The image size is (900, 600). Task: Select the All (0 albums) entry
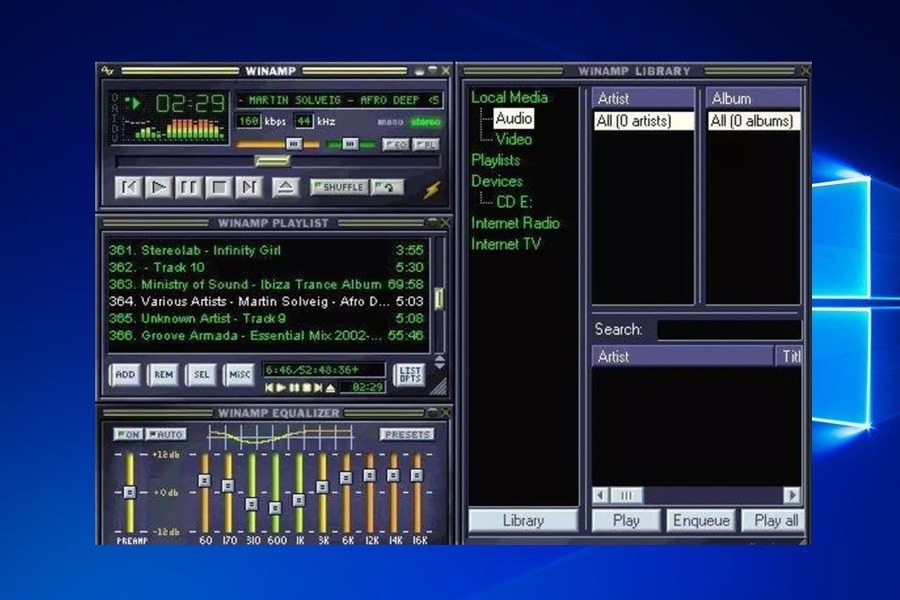[x=754, y=121]
